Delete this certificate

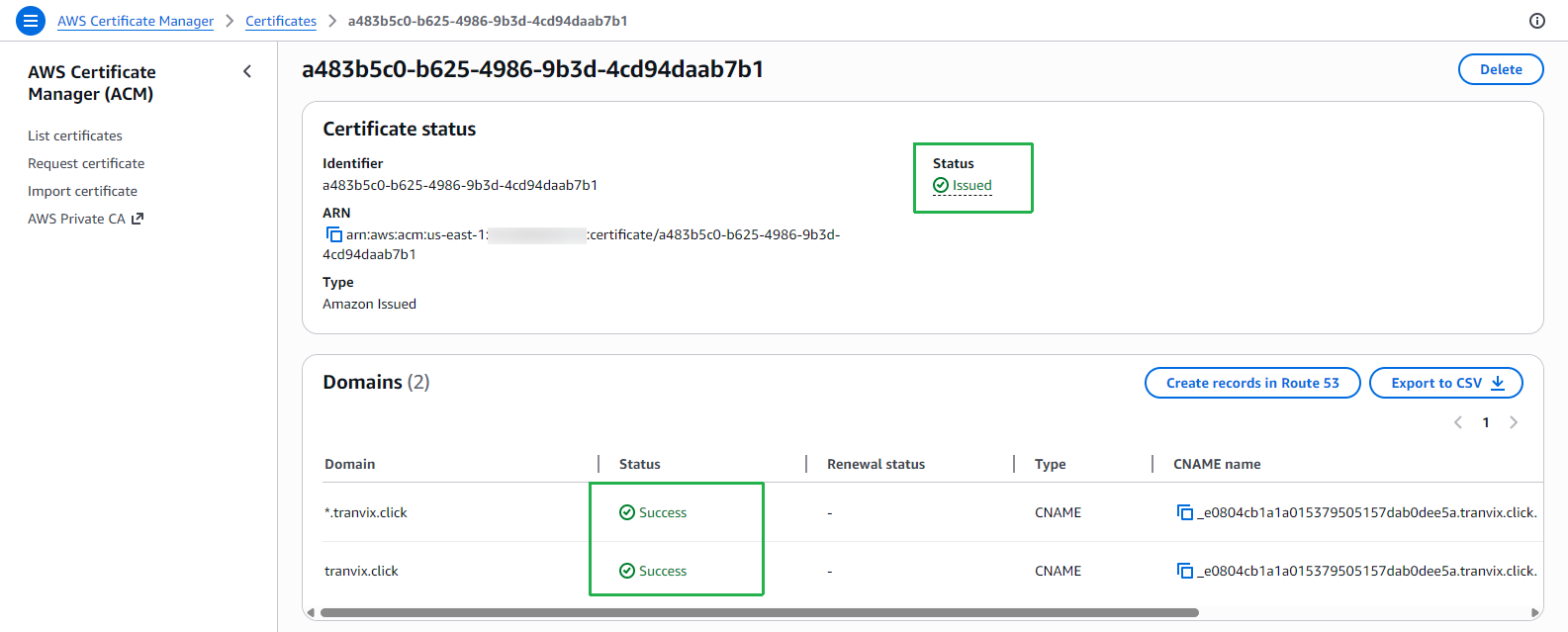(1501, 69)
